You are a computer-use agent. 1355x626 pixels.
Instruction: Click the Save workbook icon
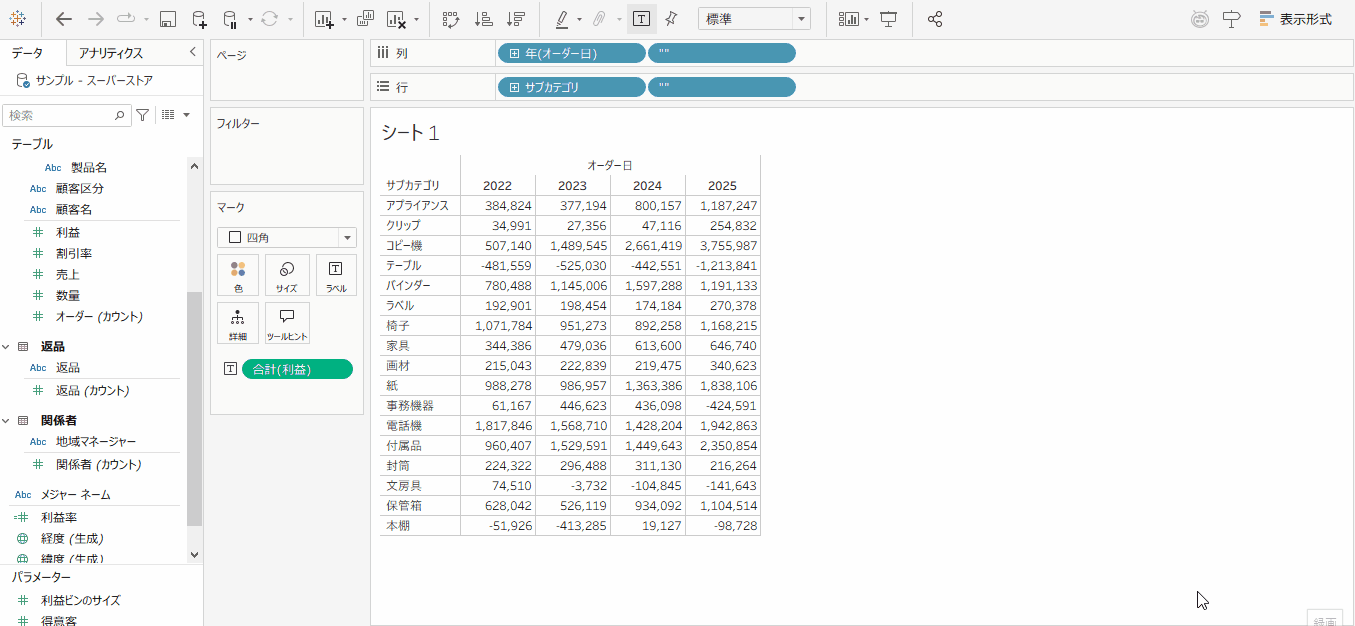[168, 19]
